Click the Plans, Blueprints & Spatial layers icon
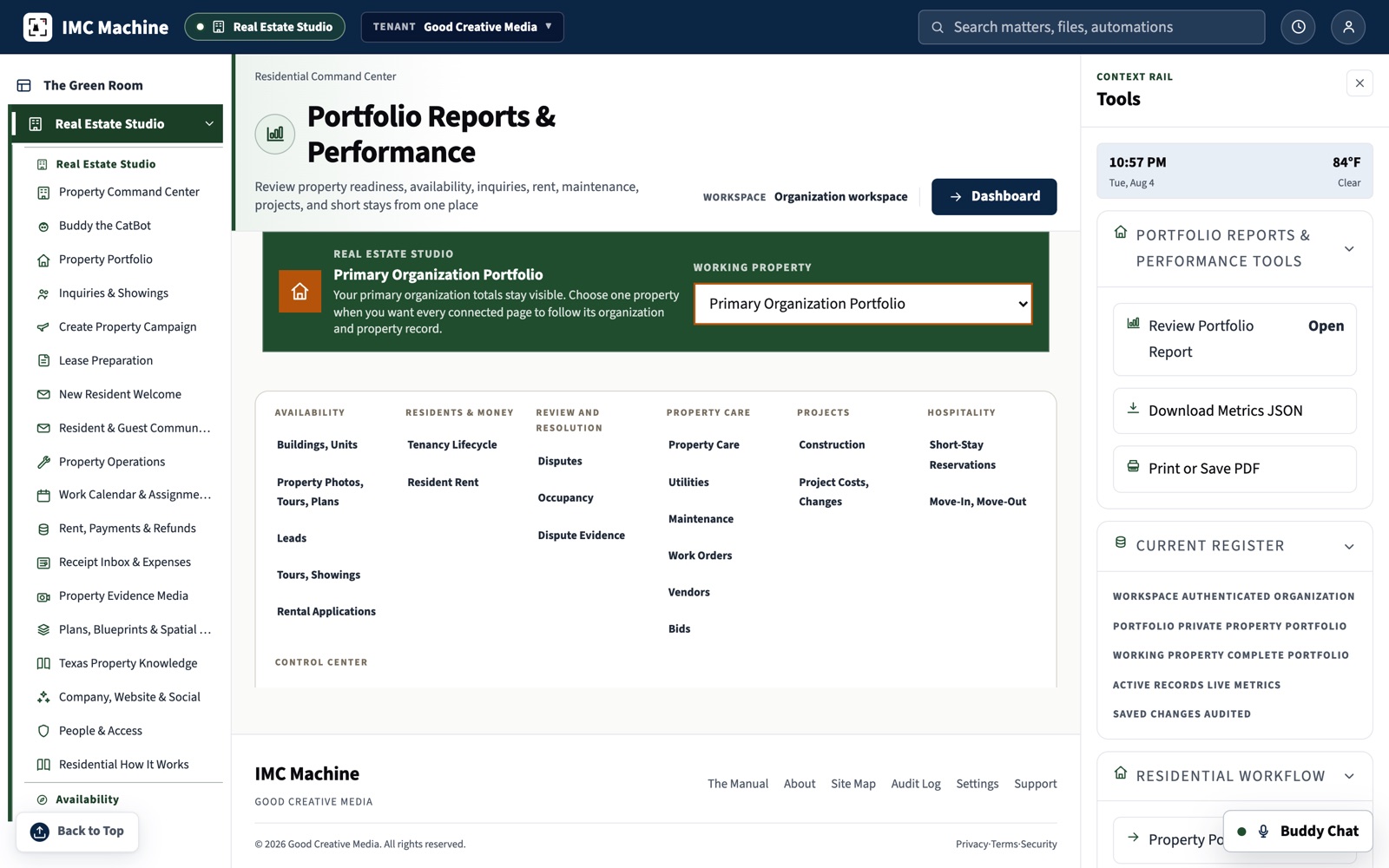The width and height of the screenshot is (1389, 868). pyautogui.click(x=43, y=630)
